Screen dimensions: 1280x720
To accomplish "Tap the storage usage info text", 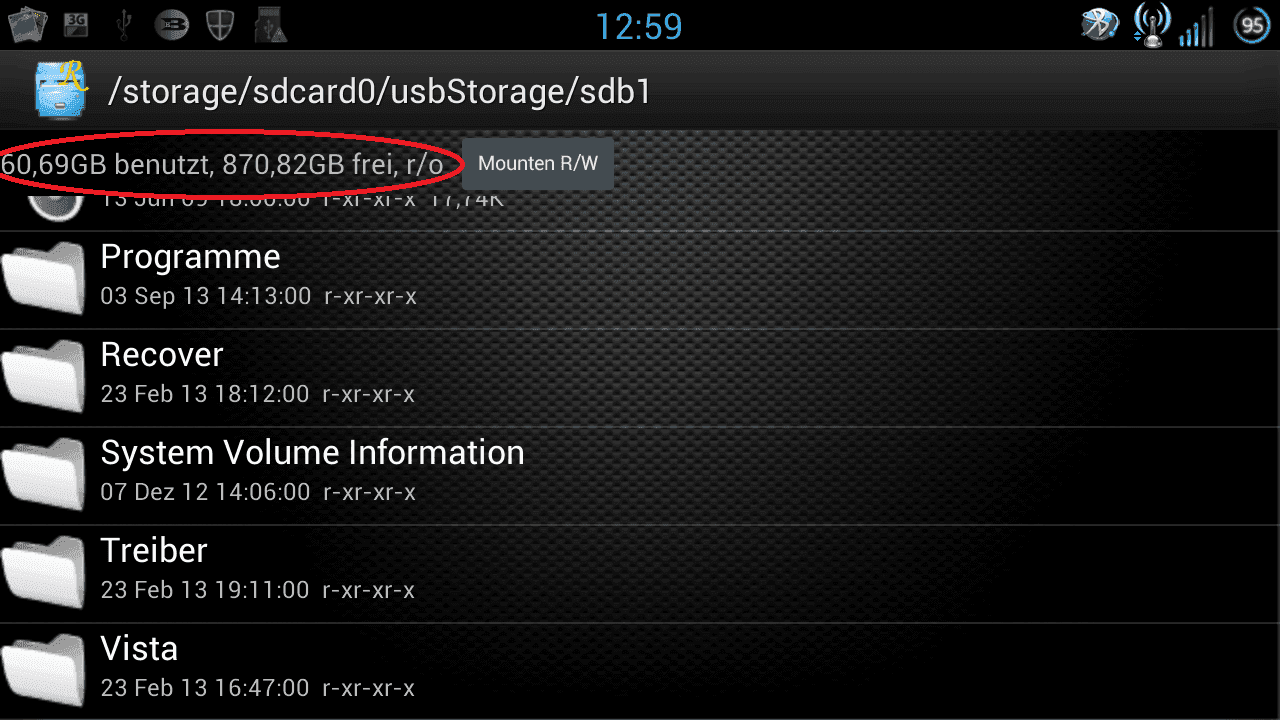I will point(222,164).
